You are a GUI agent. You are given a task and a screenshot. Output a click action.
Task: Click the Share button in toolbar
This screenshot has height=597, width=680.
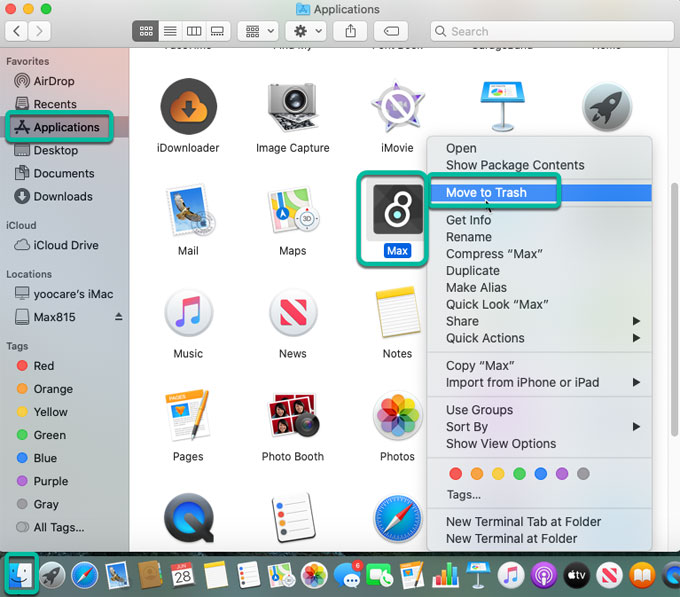pos(351,31)
